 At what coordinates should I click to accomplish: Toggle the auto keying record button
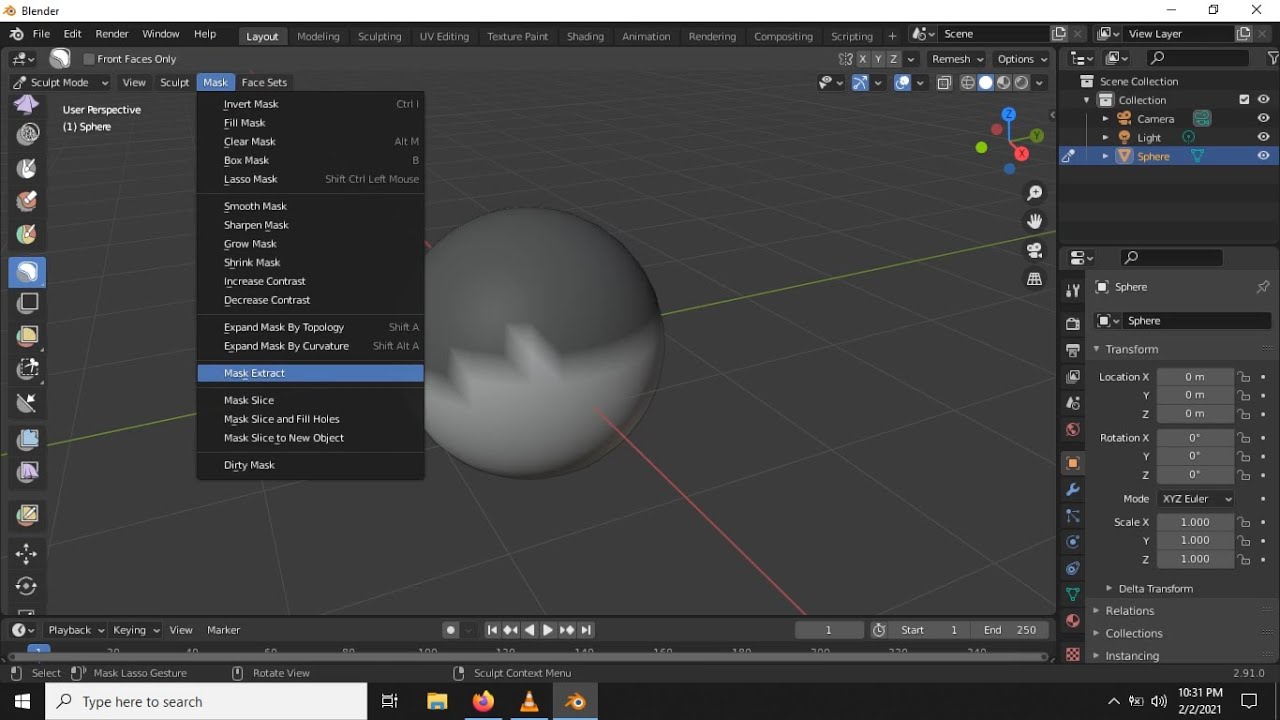(x=451, y=630)
